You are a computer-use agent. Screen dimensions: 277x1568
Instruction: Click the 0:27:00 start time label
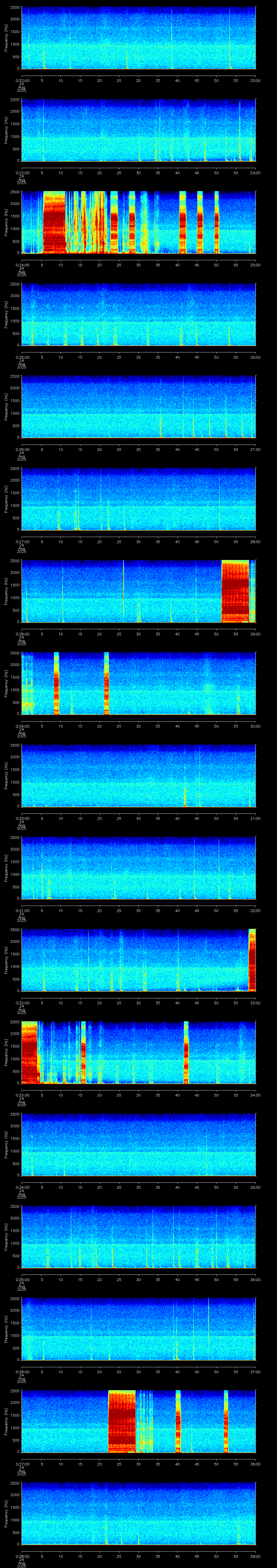[x=22, y=542]
